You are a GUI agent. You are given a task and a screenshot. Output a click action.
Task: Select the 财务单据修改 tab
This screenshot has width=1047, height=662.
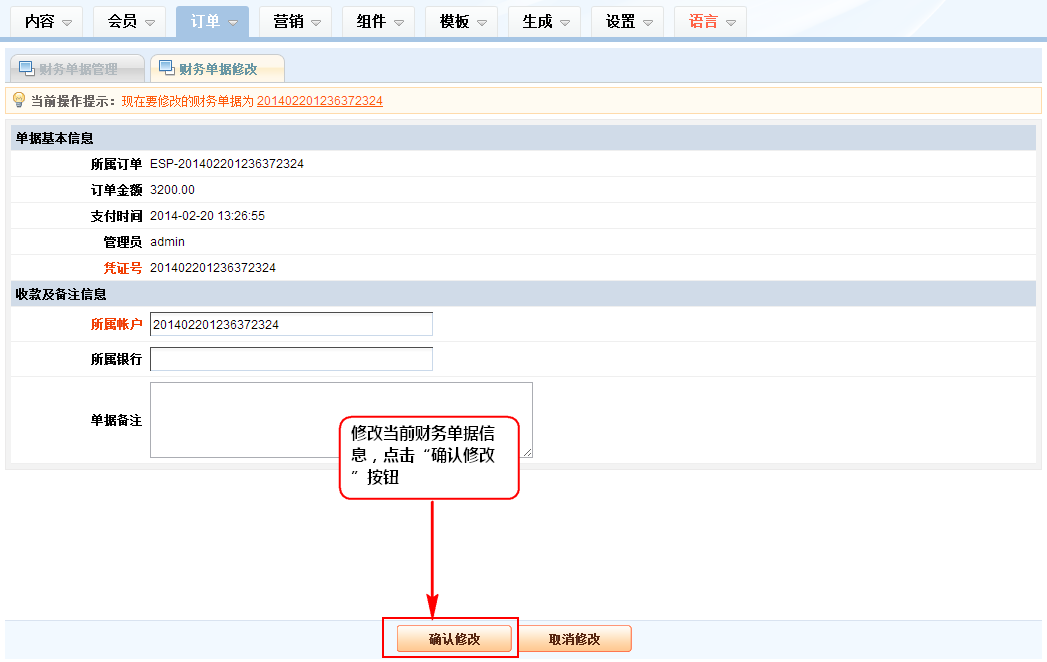(218, 69)
